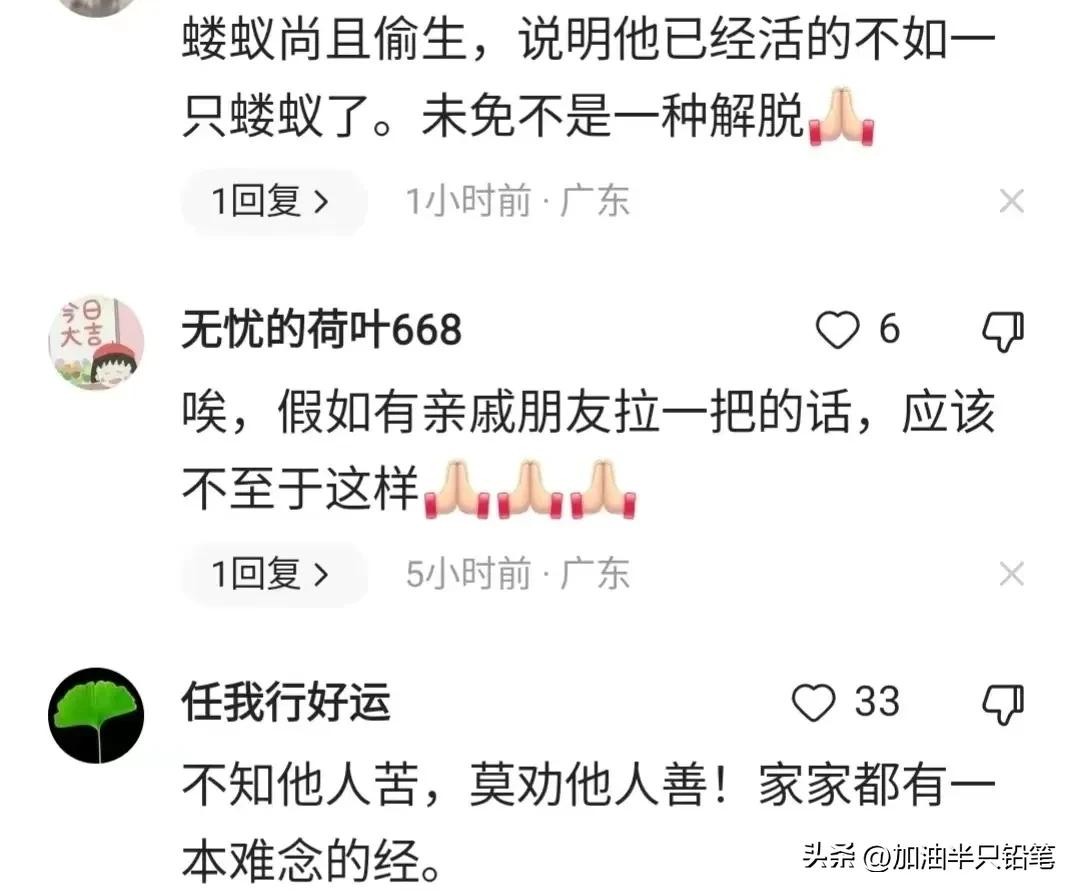Open the green ginkgo leaf avatar
The height and width of the screenshot is (894, 1080).
[x=96, y=715]
